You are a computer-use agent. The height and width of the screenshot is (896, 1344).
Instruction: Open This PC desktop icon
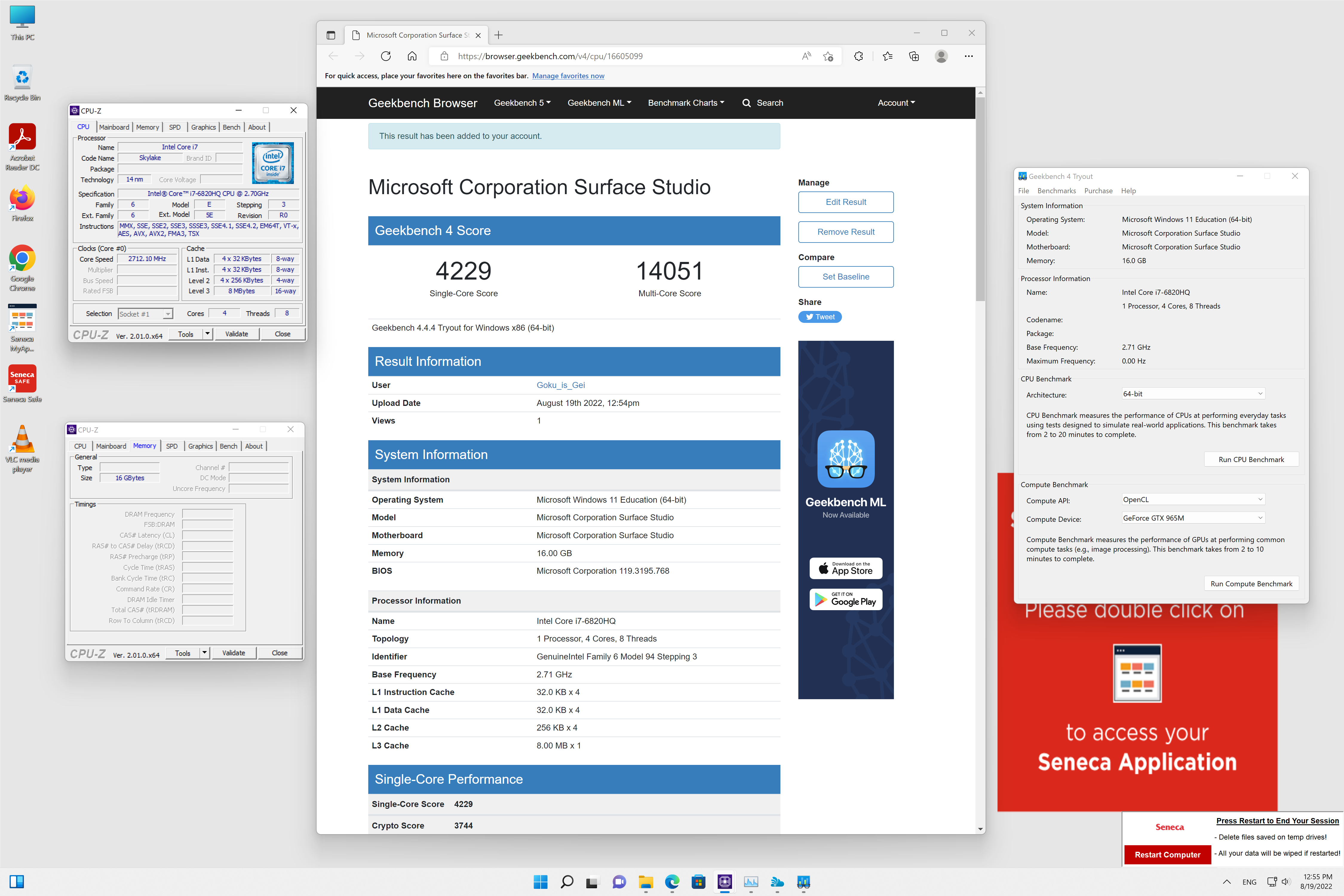coord(22,23)
